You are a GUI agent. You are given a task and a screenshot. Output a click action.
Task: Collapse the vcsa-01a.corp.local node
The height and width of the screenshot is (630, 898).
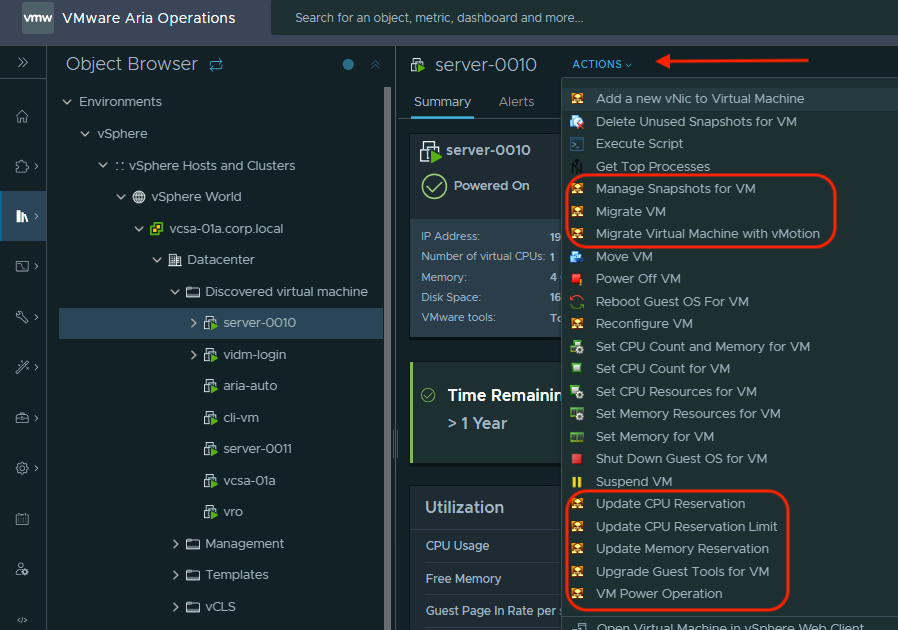[139, 229]
